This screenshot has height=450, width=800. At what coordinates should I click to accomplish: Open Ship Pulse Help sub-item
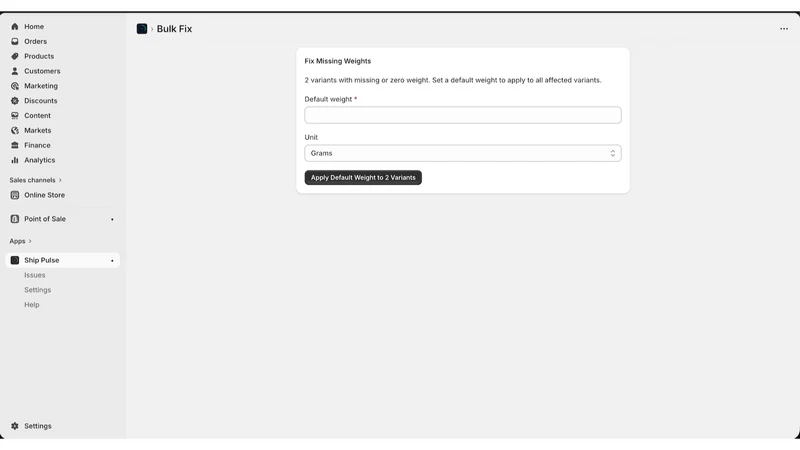[32, 305]
